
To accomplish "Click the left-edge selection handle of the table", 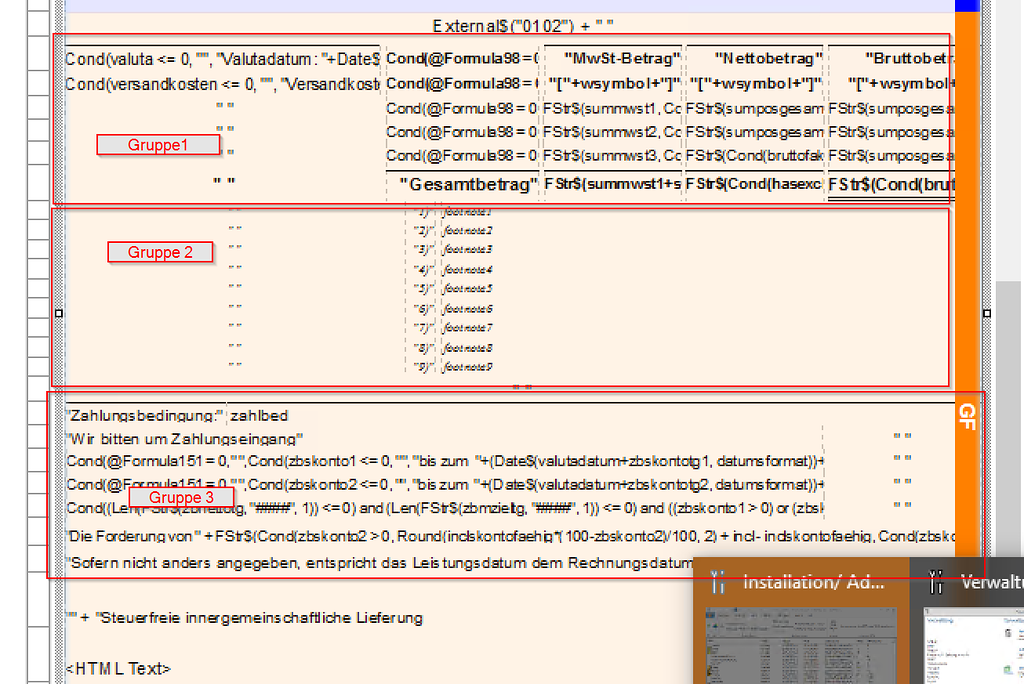I will pyautogui.click(x=58, y=313).
